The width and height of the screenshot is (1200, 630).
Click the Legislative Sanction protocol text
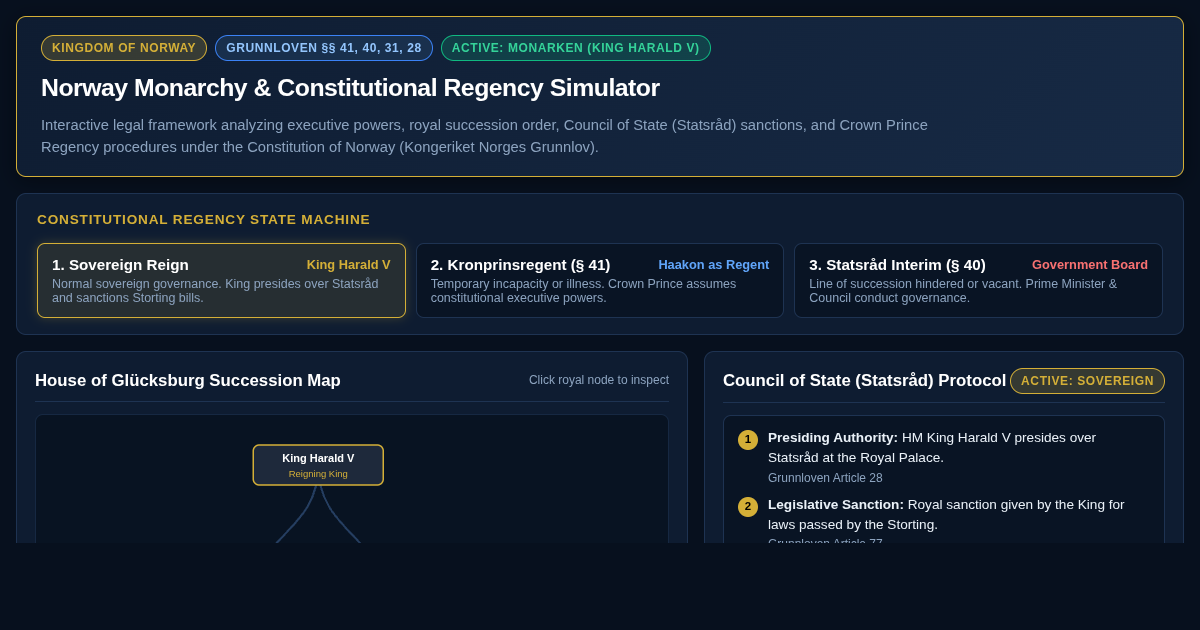point(946,514)
